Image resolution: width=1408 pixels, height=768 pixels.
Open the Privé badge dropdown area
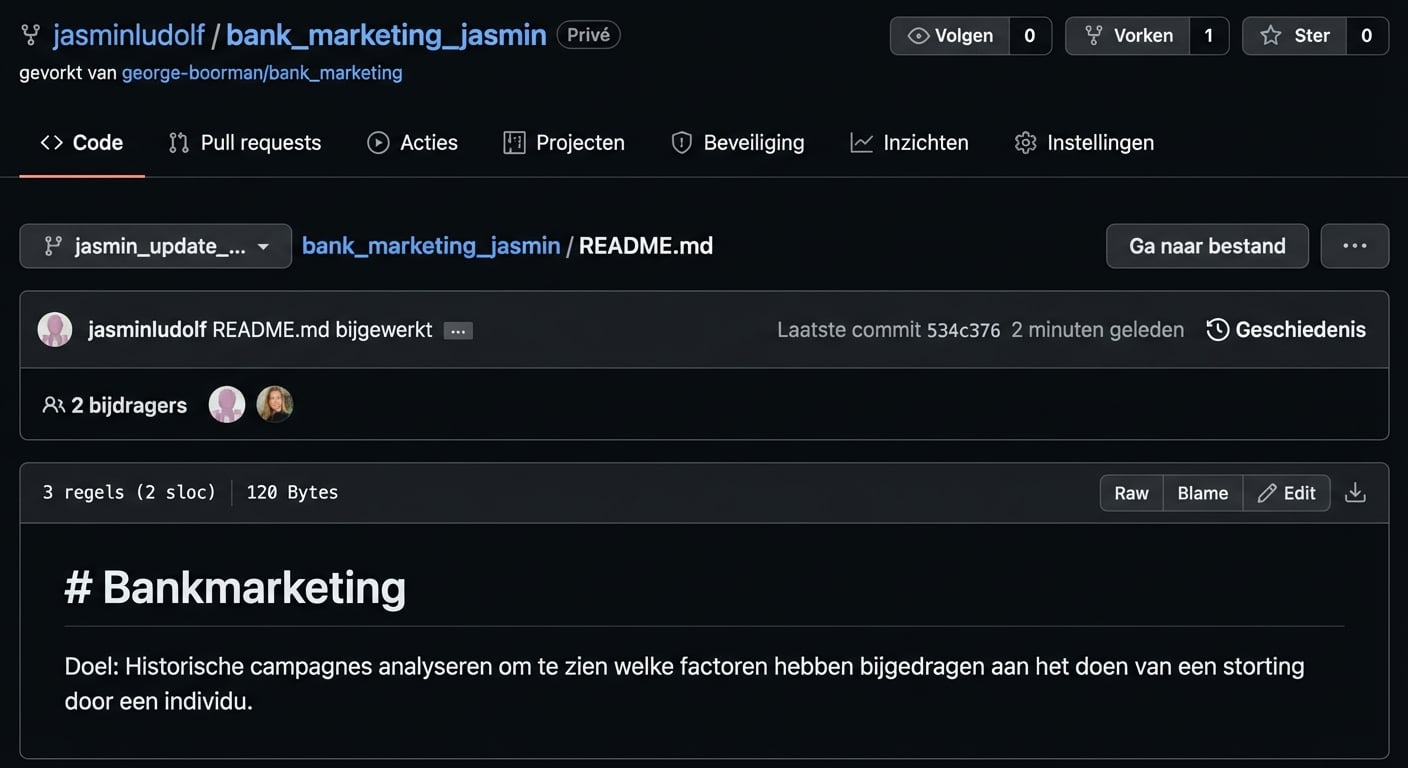(x=588, y=34)
